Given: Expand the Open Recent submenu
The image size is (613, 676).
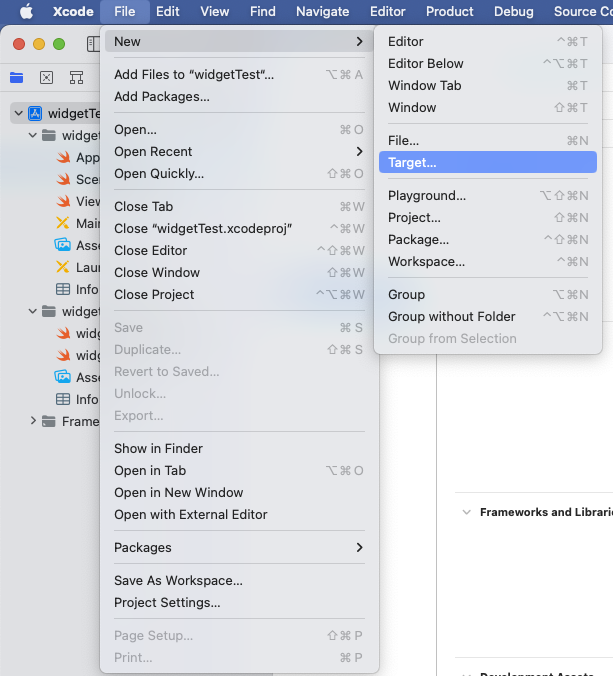Looking at the screenshot, I should [x=239, y=152].
